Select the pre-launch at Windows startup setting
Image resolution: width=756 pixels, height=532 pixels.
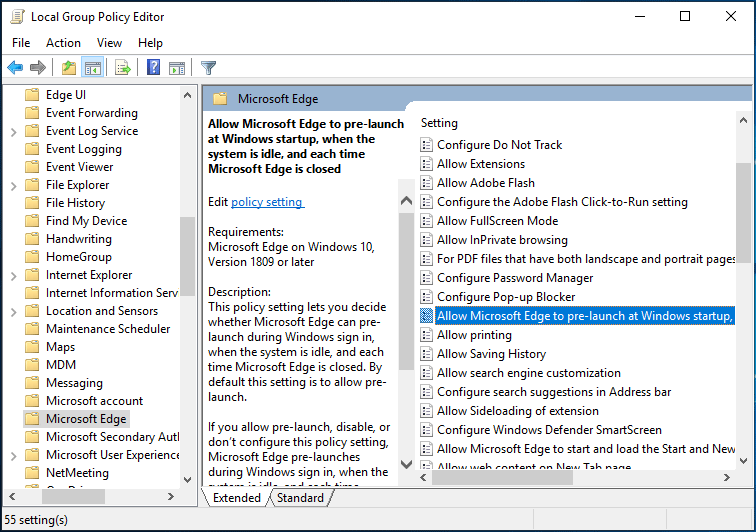[x=585, y=316]
